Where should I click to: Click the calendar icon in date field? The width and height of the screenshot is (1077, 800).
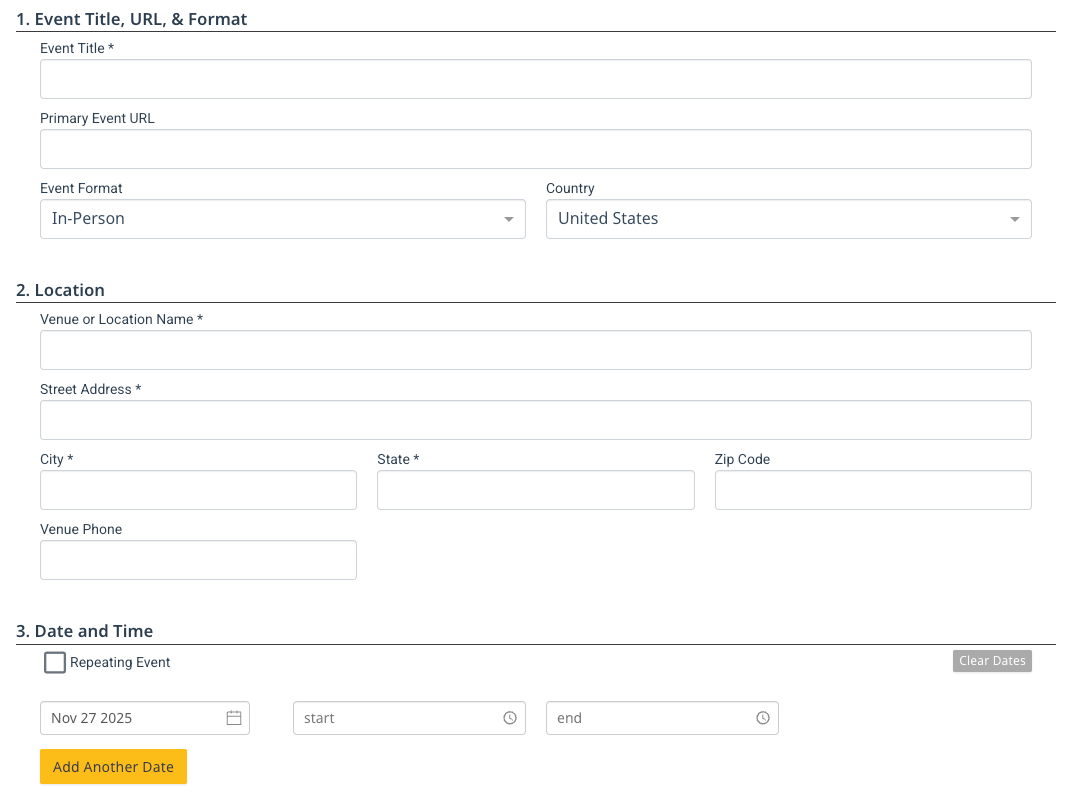click(234, 718)
